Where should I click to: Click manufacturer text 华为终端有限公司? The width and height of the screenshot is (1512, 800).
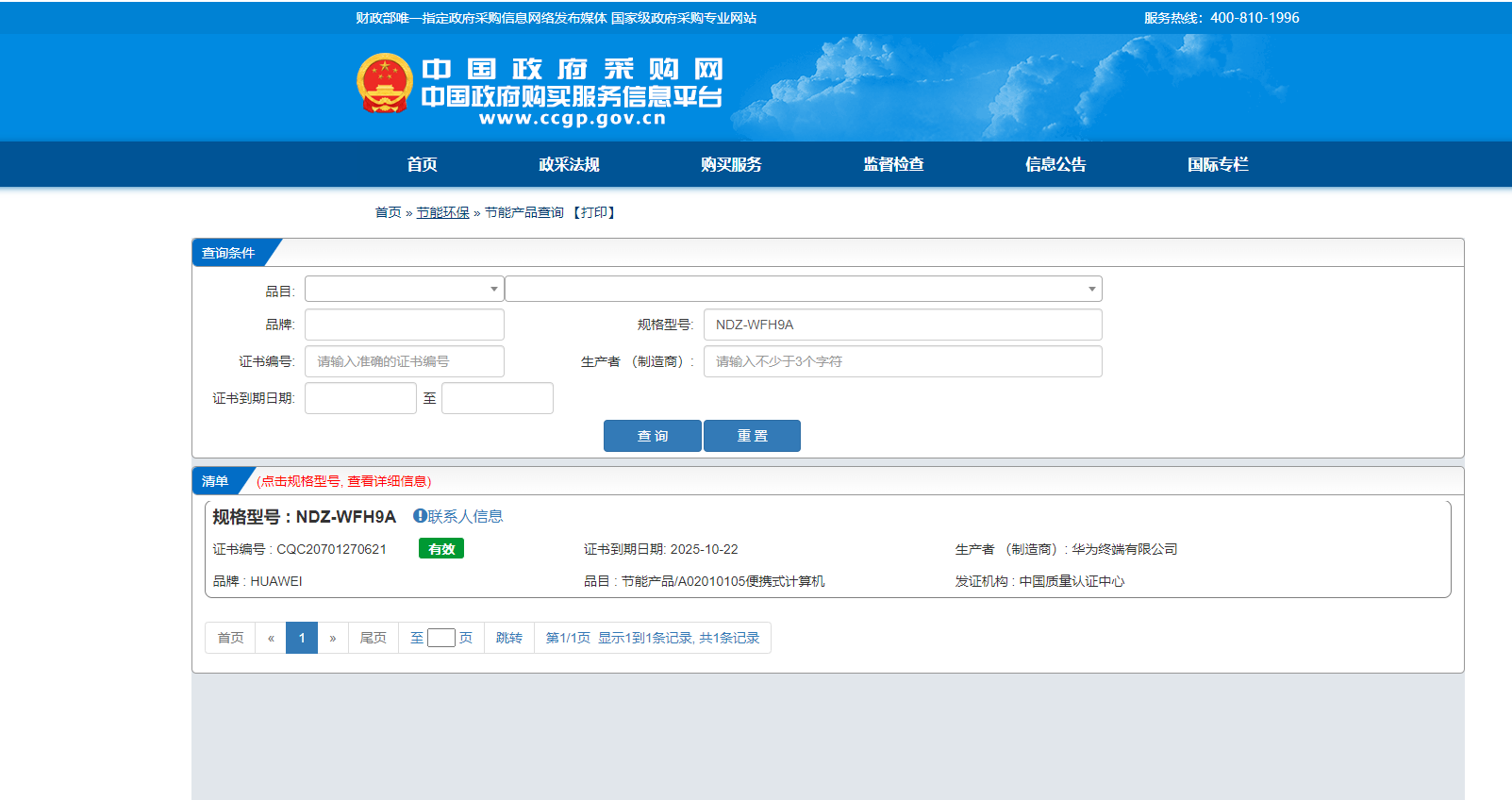tap(1124, 549)
